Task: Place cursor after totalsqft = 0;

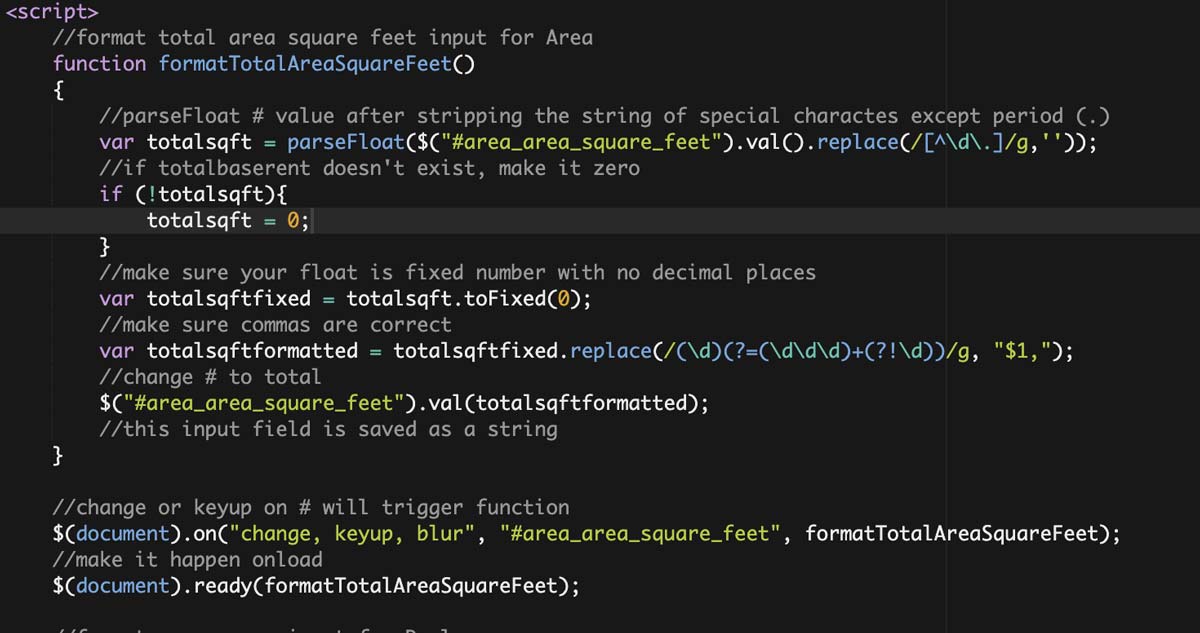Action: pyautogui.click(x=312, y=220)
